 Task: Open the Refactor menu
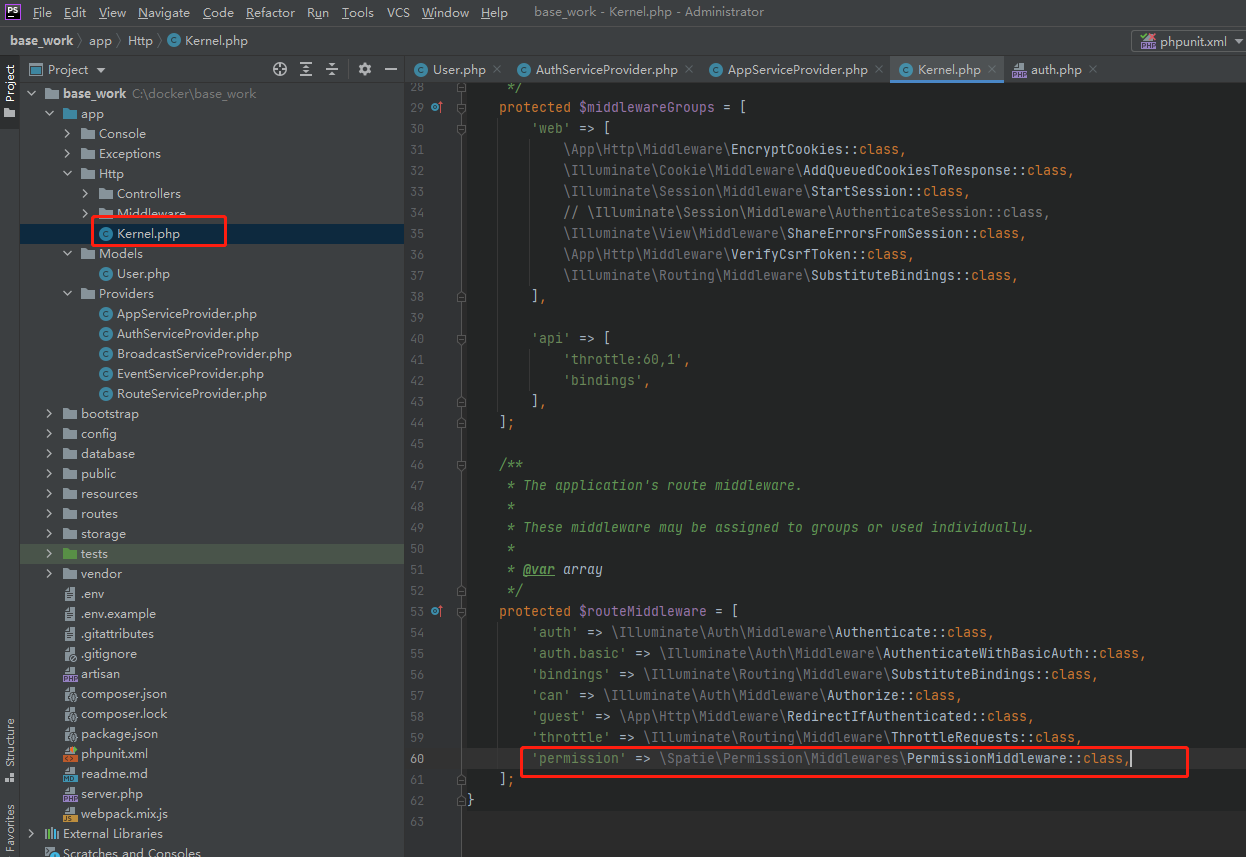270,13
